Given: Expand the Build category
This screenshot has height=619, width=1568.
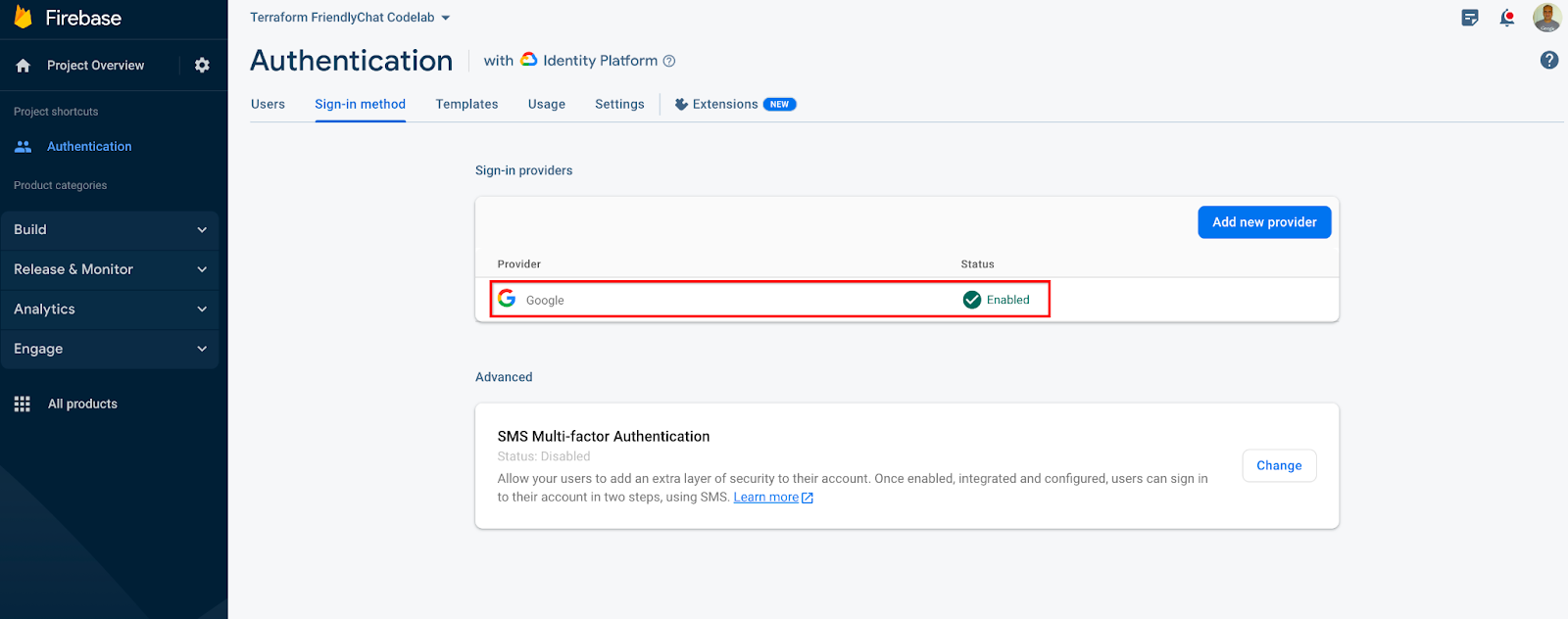Looking at the screenshot, I should (109, 230).
